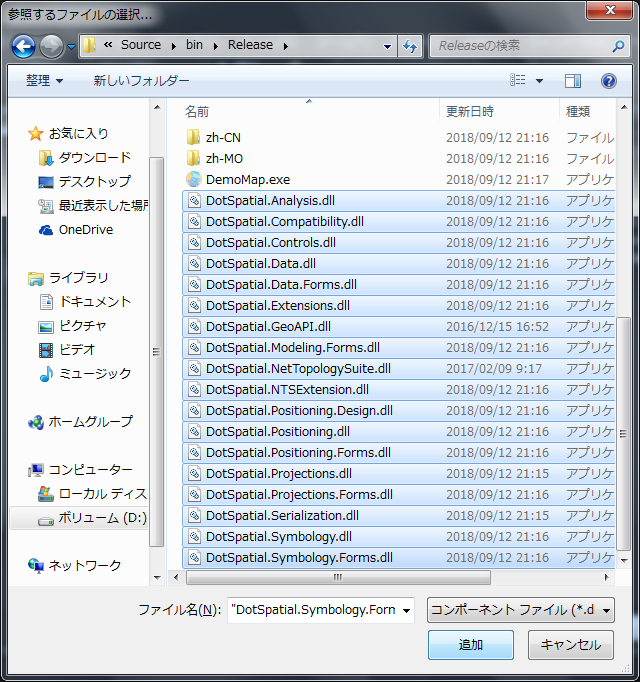Image resolution: width=640 pixels, height=682 pixels.
Task: Select ライブラリ in navigation pane
Action: [x=68, y=277]
